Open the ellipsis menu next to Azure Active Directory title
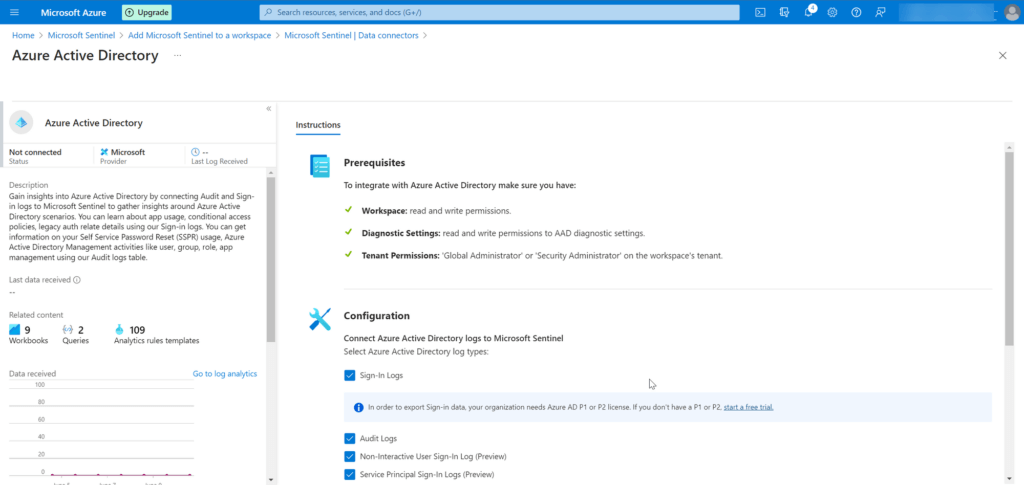This screenshot has width=1024, height=485. pyautogui.click(x=178, y=56)
